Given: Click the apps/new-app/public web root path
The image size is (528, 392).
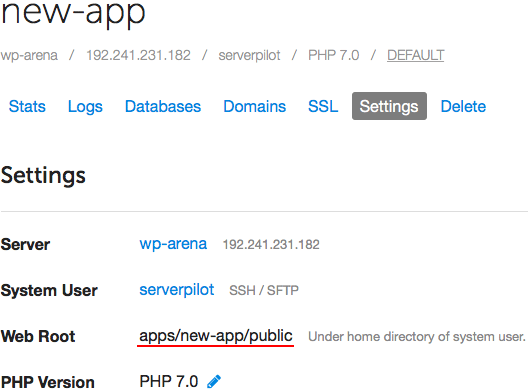Looking at the screenshot, I should pyautogui.click(x=216, y=336).
